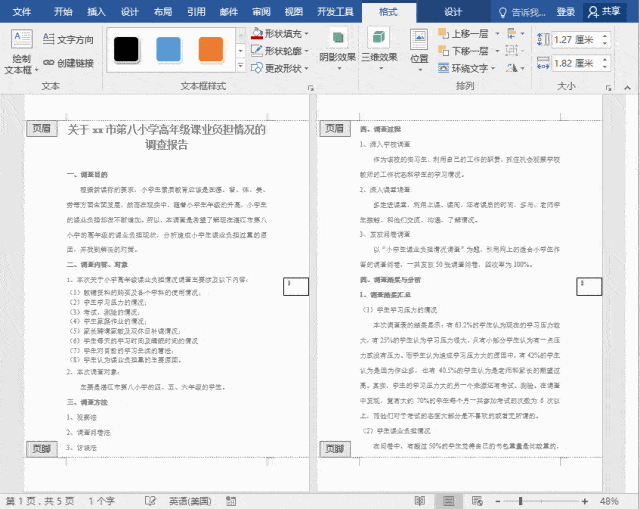
Task: Click the macro recording status icon
Action: coord(231,501)
